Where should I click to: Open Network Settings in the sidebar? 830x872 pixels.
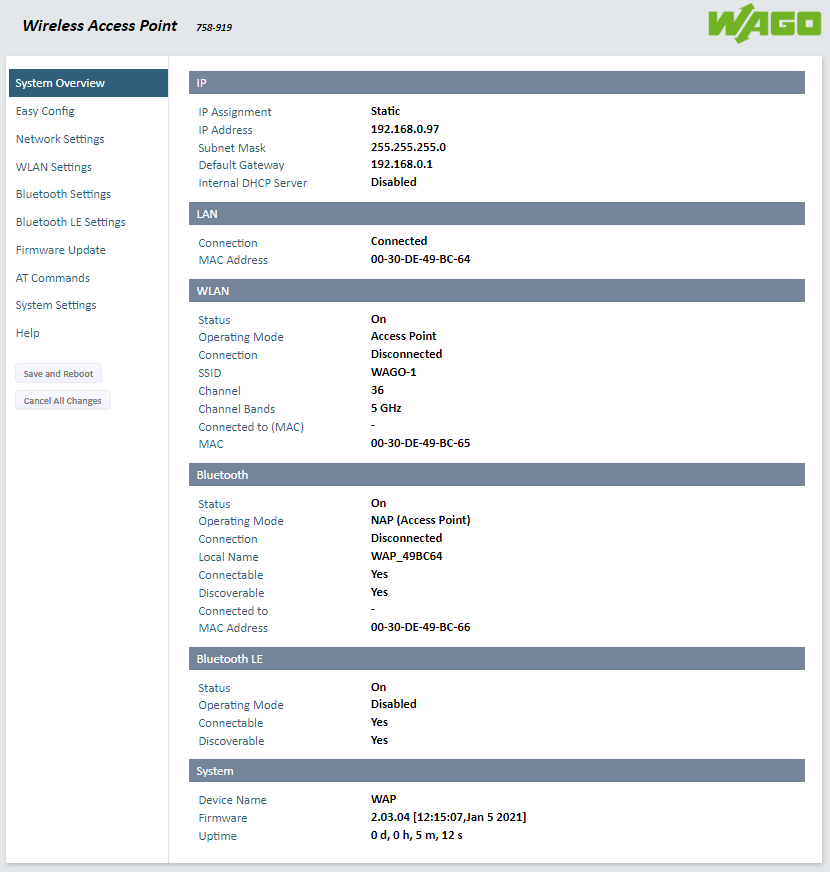click(60, 139)
